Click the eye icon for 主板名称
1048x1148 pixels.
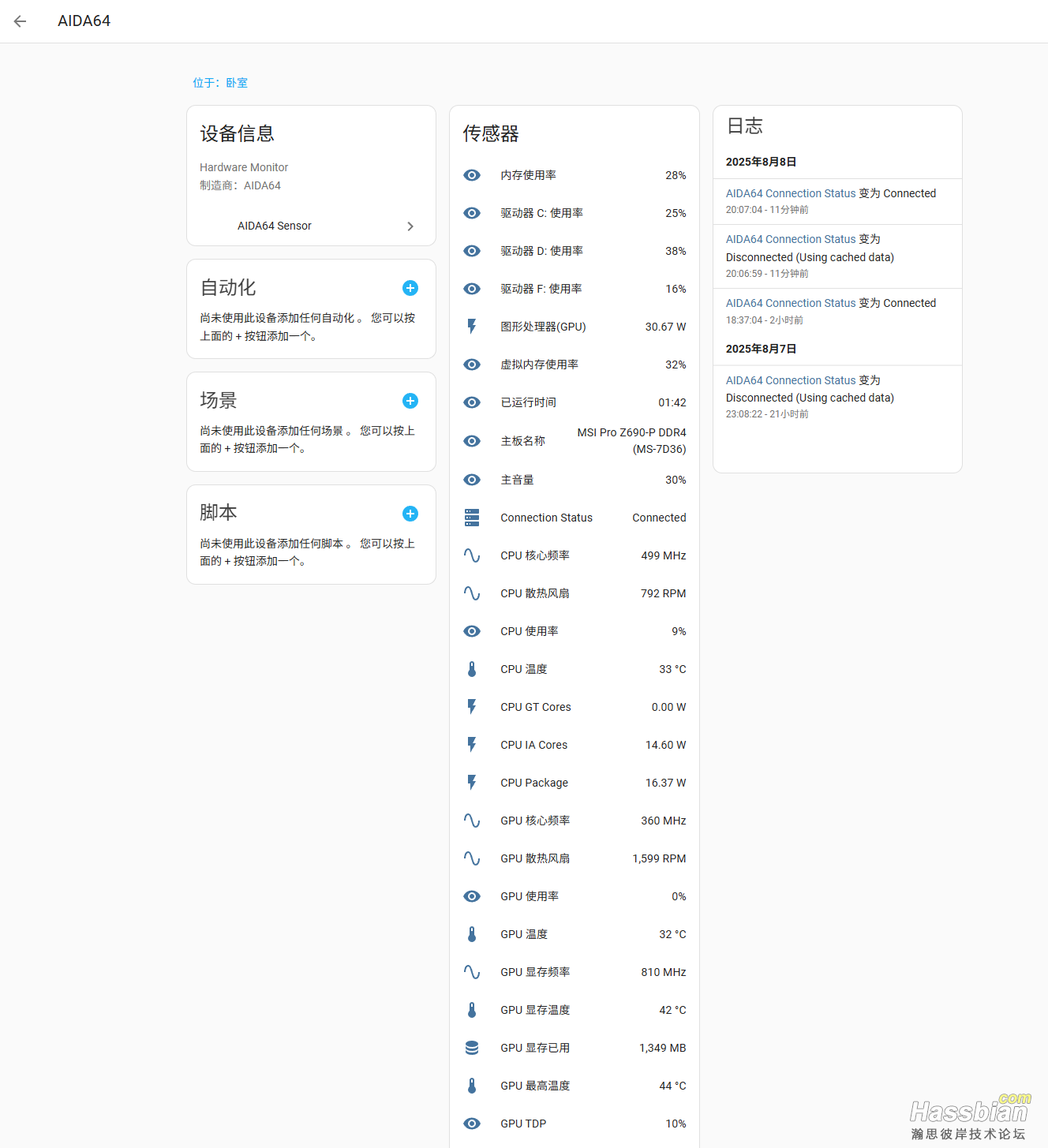point(472,441)
